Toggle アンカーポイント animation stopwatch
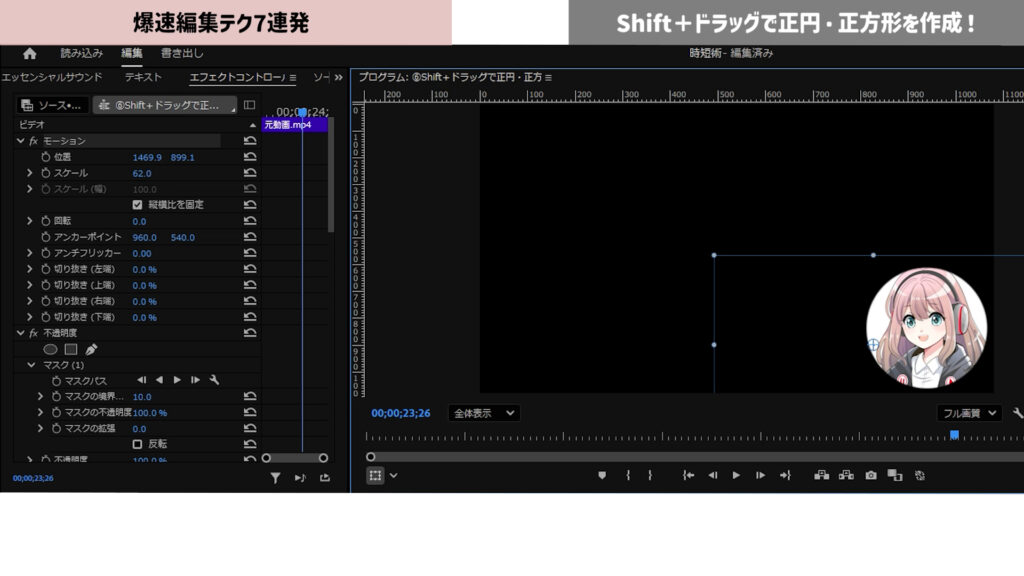This screenshot has height=576, width=1024. pos(46,237)
